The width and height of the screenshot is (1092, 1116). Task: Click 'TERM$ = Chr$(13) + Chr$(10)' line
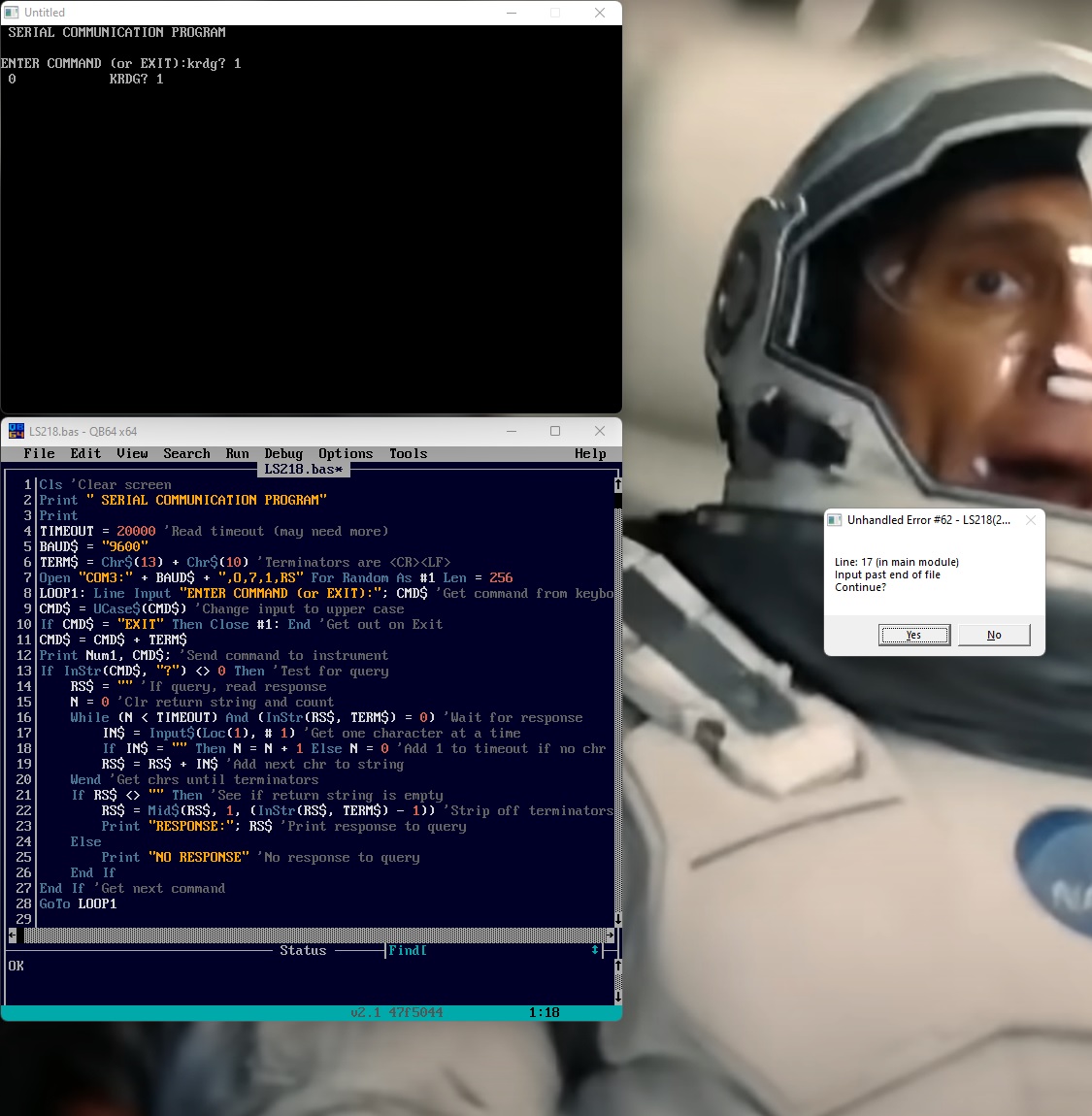[x=245, y=562]
